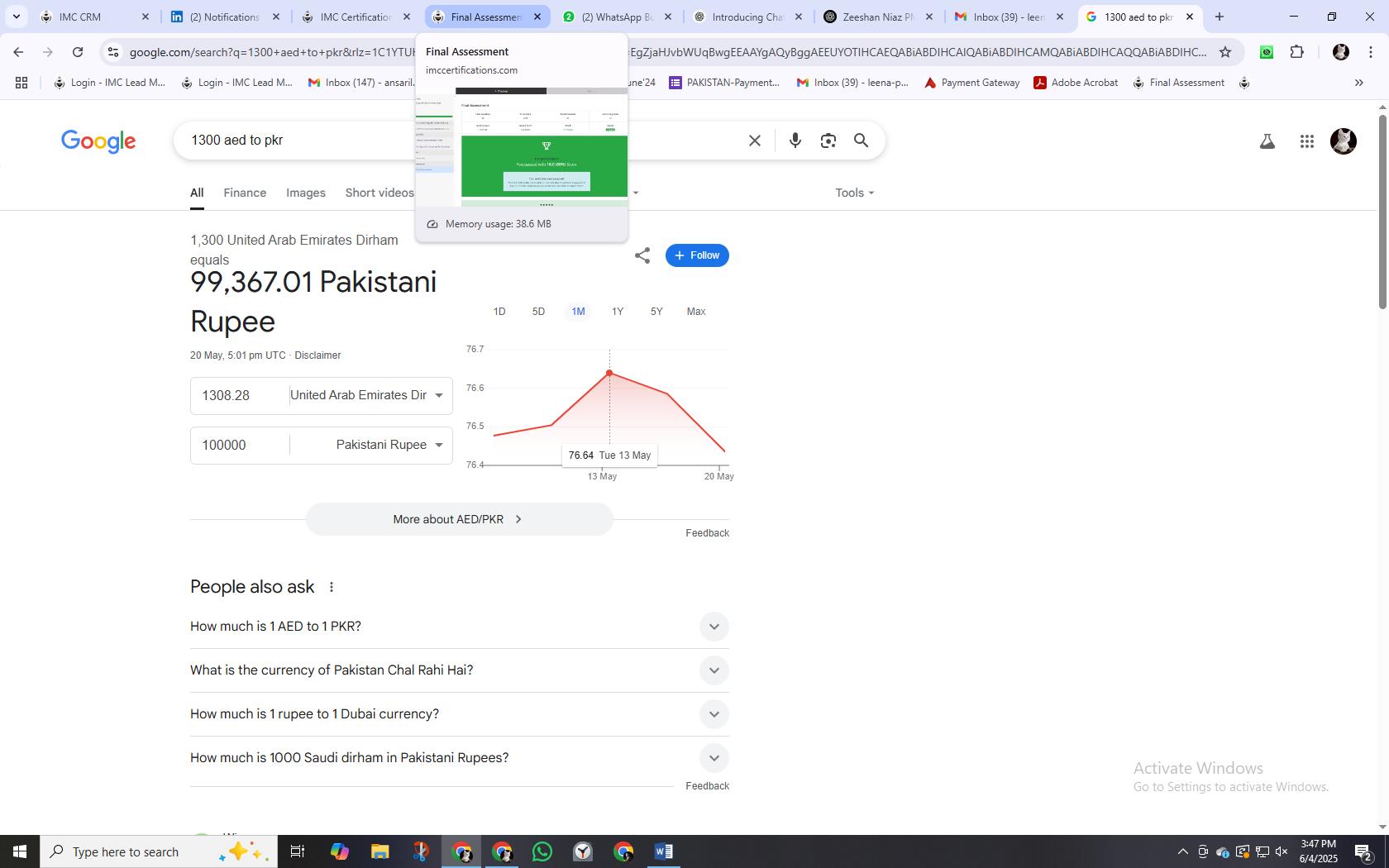Select the 5Y chart range
Viewport: 1389px width, 868px height.
(x=656, y=312)
